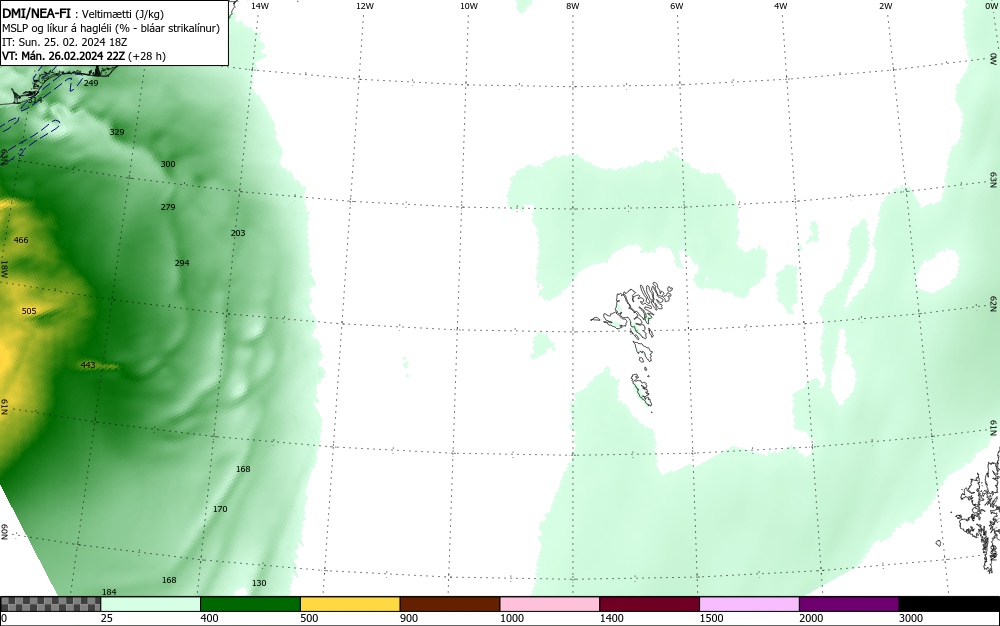Click the '3000' legend scale label
Image resolution: width=1000 pixels, height=626 pixels.
pos(911,618)
